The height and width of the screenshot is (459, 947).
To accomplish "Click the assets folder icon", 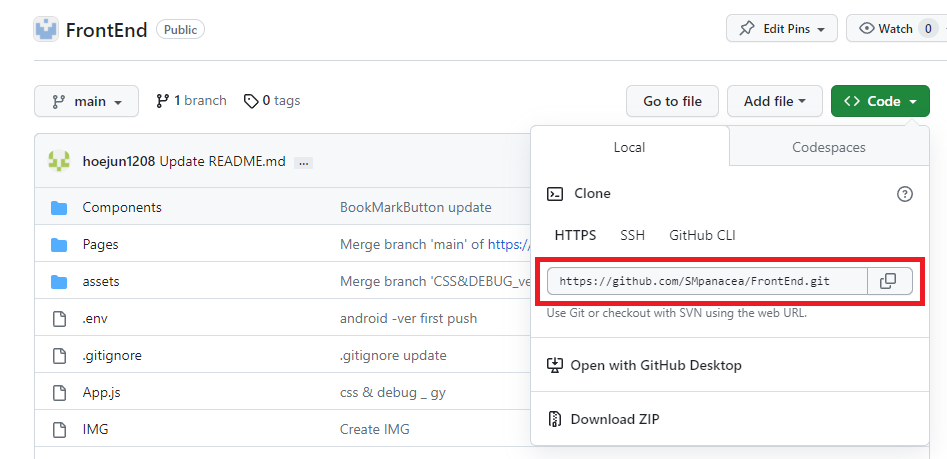I will [x=59, y=281].
